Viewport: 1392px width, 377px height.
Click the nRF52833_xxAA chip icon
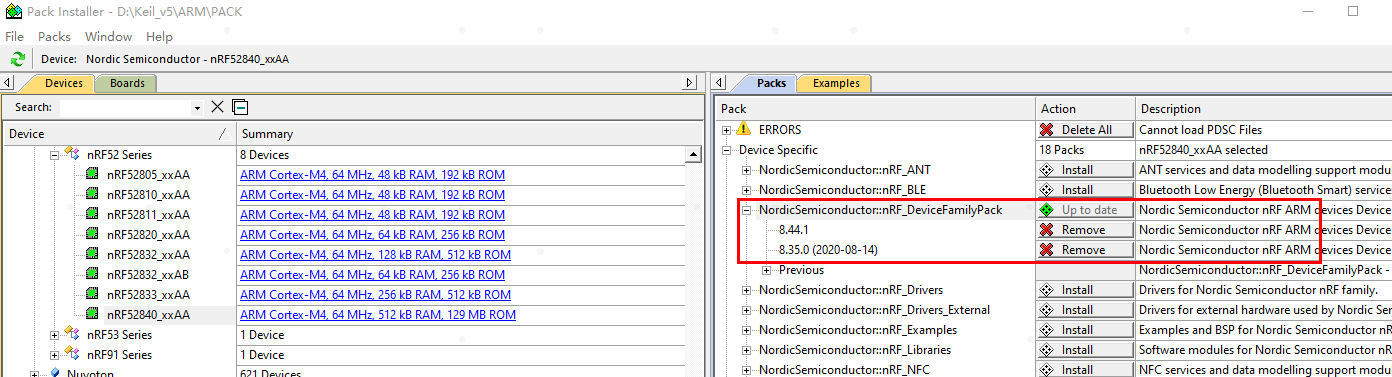click(x=92, y=295)
